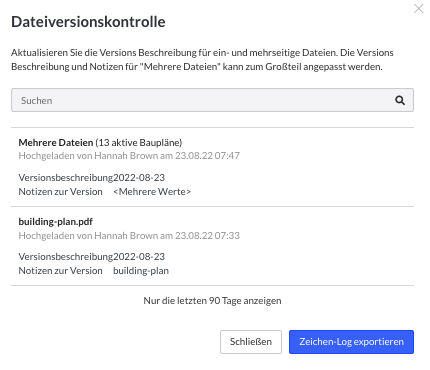The width and height of the screenshot is (430, 370).
Task: Select the building-plan.pdf entry title
Action: (x=56, y=222)
